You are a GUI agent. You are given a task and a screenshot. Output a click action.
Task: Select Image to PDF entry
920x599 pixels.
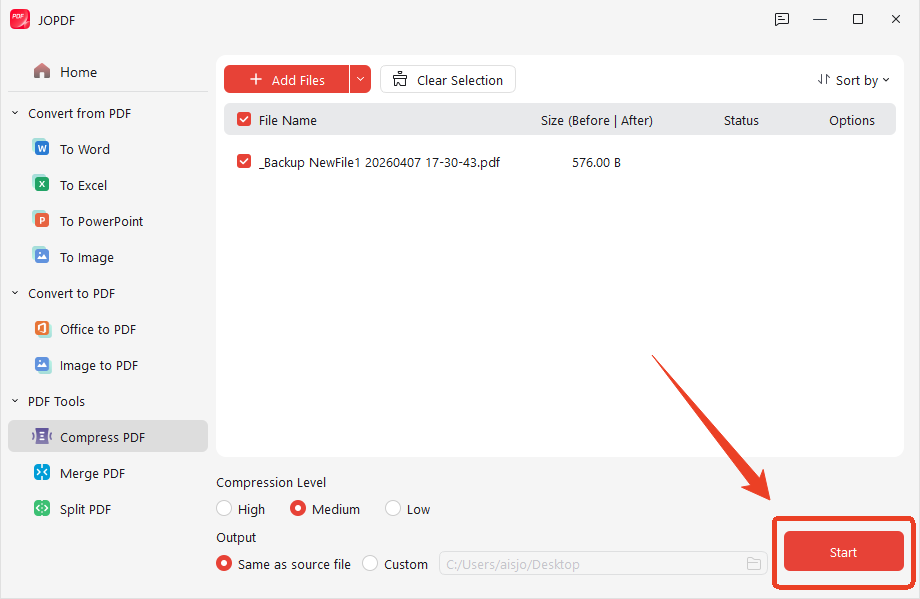[108, 366]
